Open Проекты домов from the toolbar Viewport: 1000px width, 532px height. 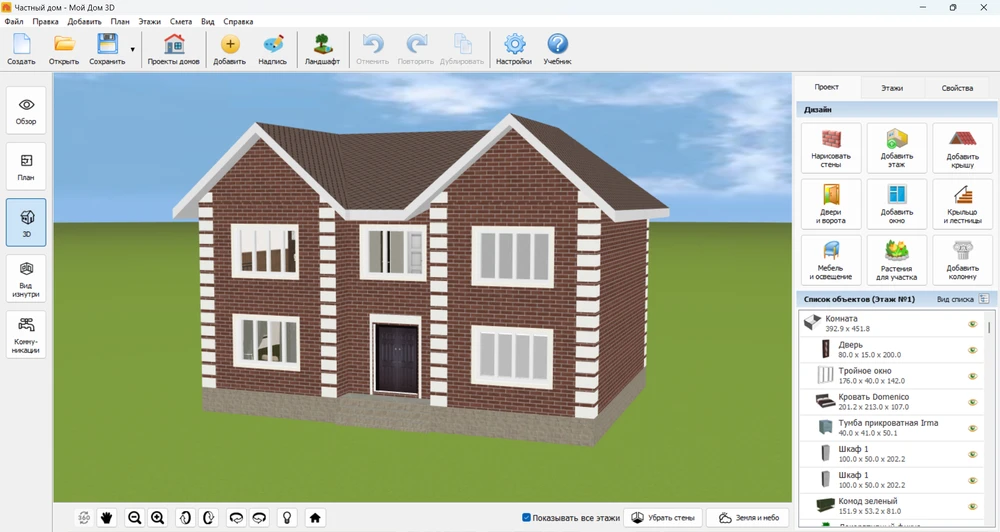174,48
